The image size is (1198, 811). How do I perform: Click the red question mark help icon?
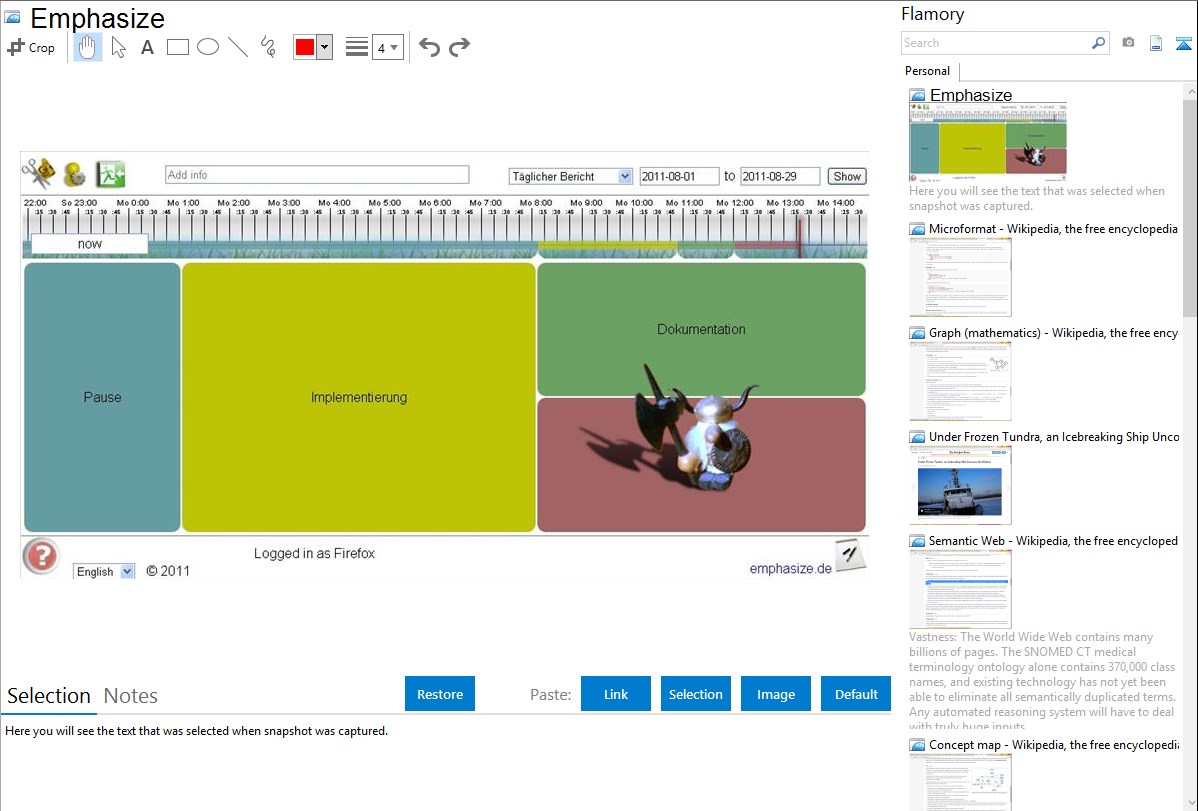(x=40, y=556)
